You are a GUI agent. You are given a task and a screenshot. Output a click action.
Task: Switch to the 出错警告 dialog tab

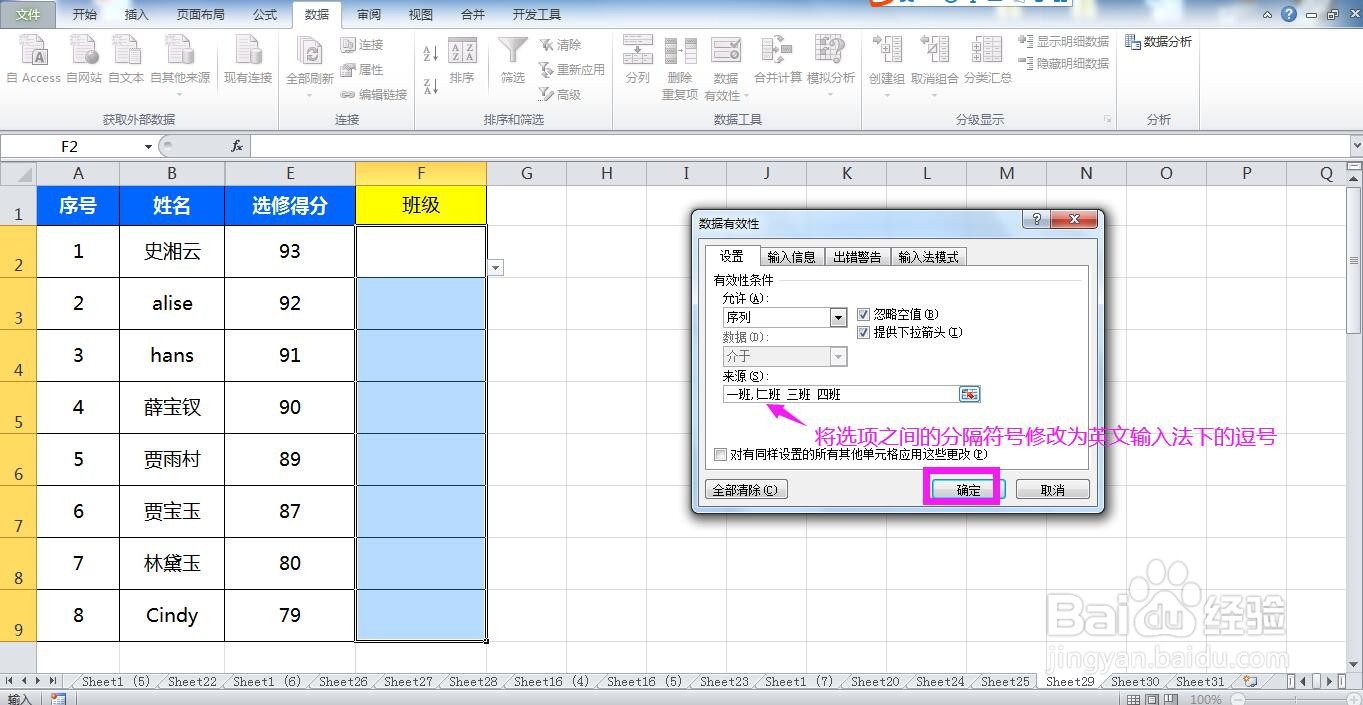(857, 257)
